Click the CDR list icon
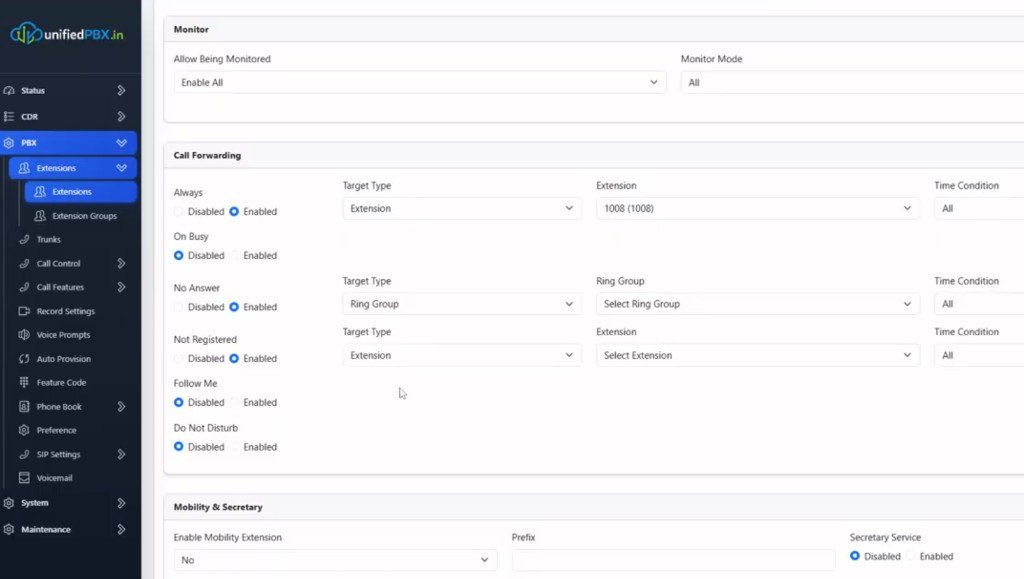 [9, 116]
